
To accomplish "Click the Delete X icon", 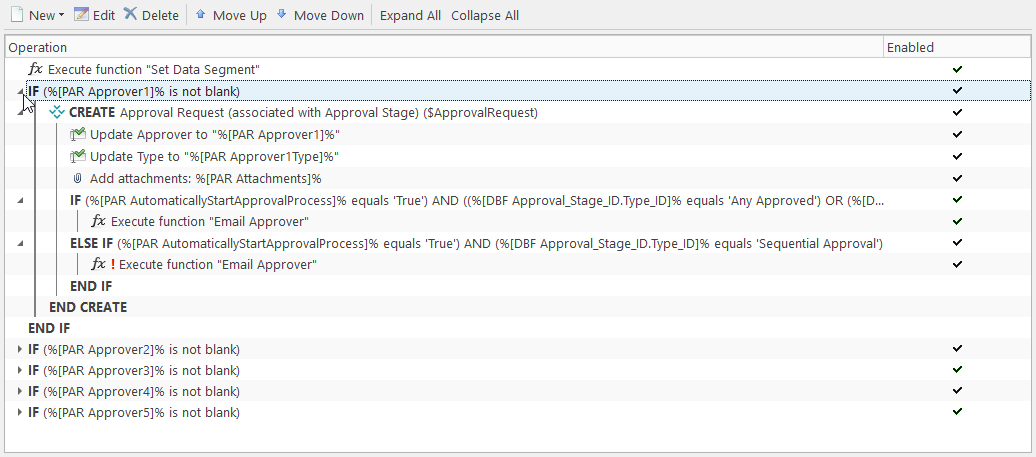I will click(x=130, y=14).
